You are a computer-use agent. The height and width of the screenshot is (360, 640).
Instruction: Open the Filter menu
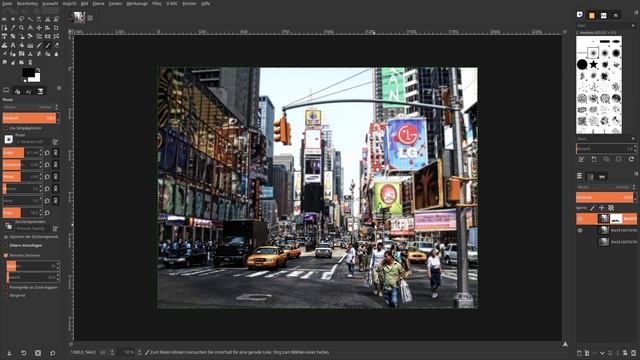coord(156,3)
